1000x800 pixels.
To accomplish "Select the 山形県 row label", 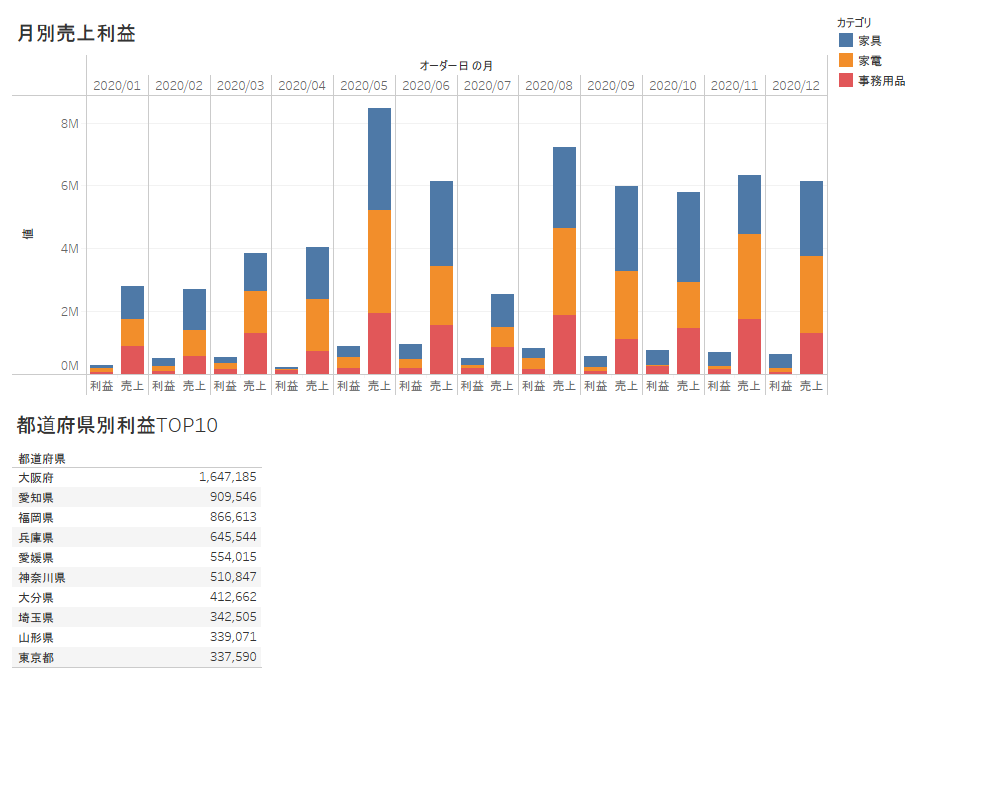I will click(x=36, y=637).
